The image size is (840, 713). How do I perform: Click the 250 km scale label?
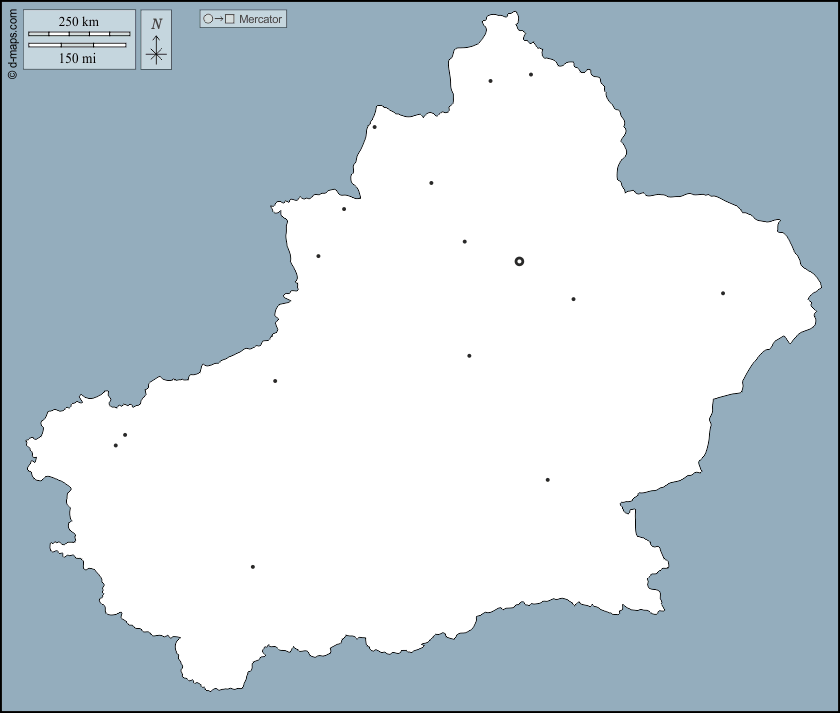[79, 21]
